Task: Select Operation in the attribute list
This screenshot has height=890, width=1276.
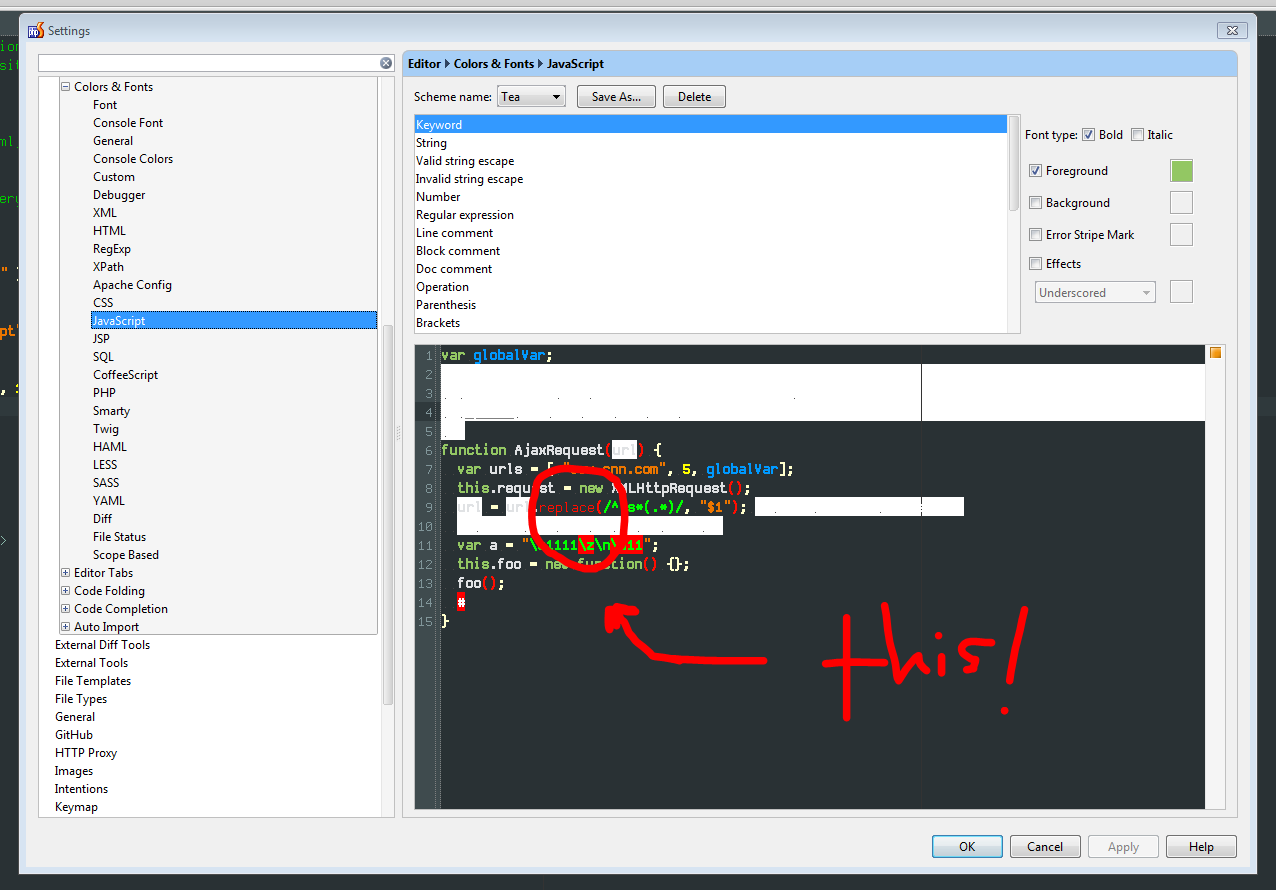Action: click(x=711, y=287)
